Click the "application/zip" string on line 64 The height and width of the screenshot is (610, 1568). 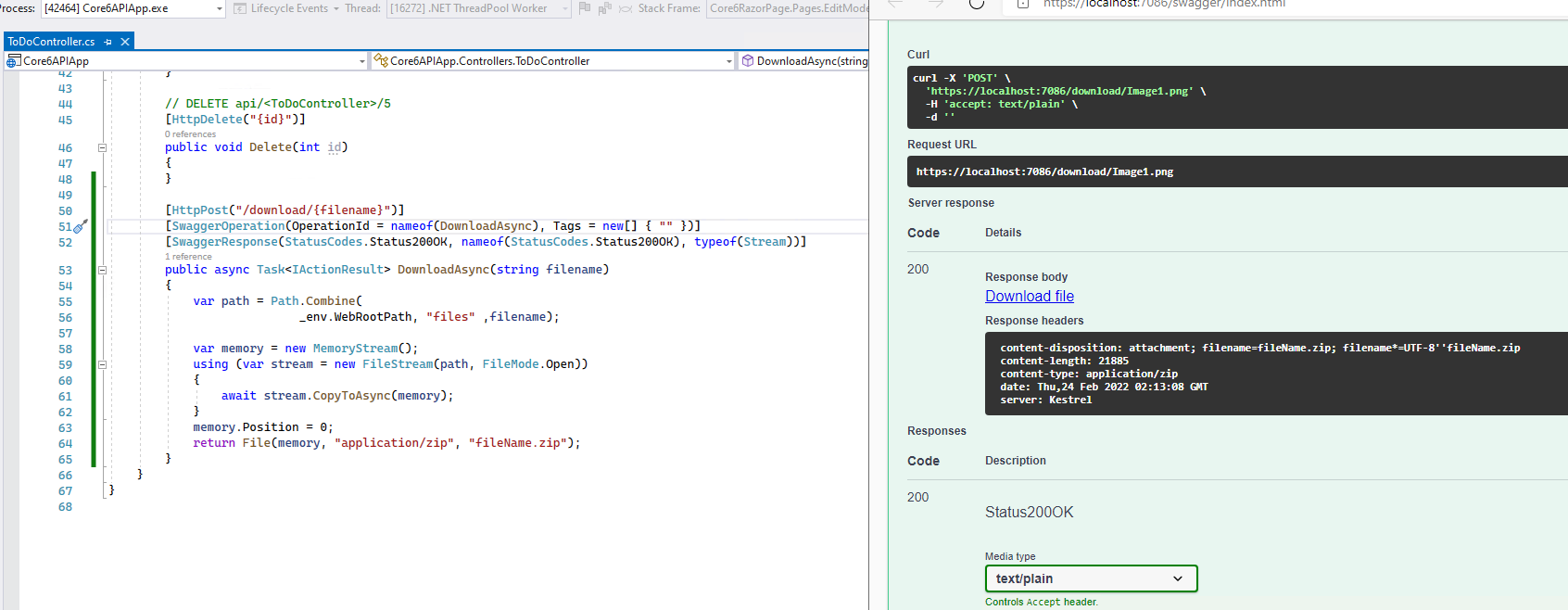(394, 443)
